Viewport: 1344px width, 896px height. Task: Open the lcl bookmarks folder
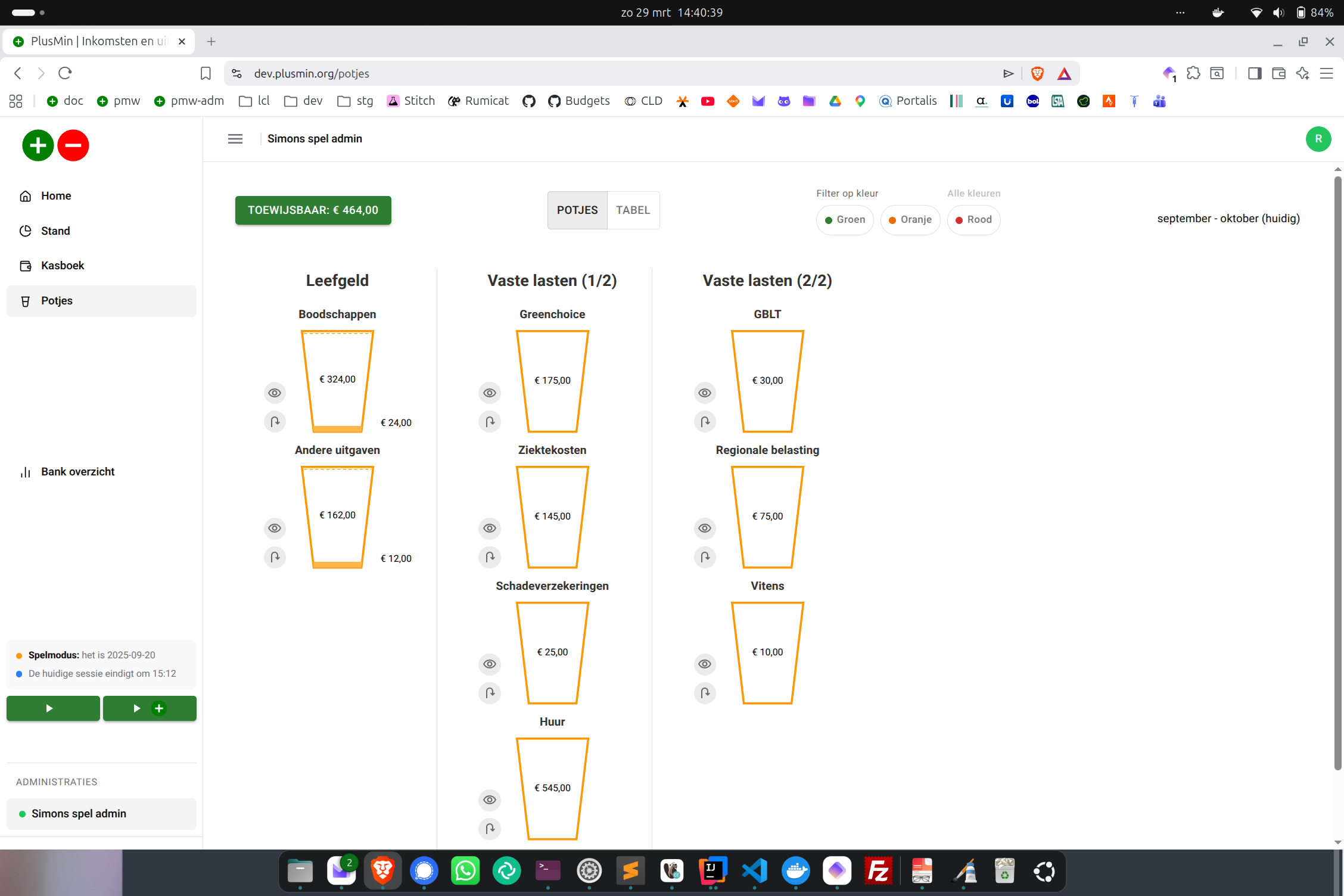254,101
